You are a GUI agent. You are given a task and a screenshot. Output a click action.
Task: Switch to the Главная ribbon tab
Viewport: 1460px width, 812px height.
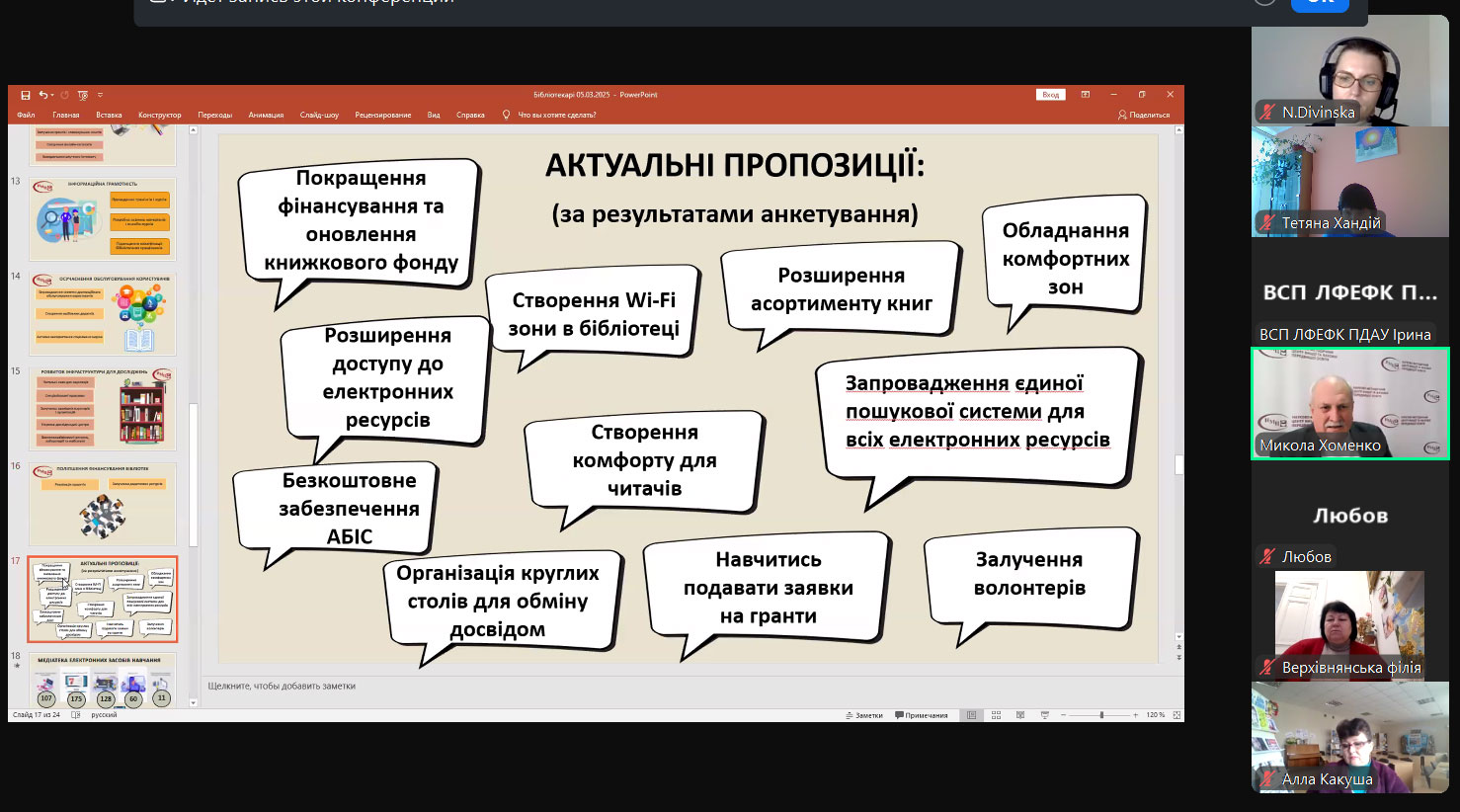pos(66,115)
